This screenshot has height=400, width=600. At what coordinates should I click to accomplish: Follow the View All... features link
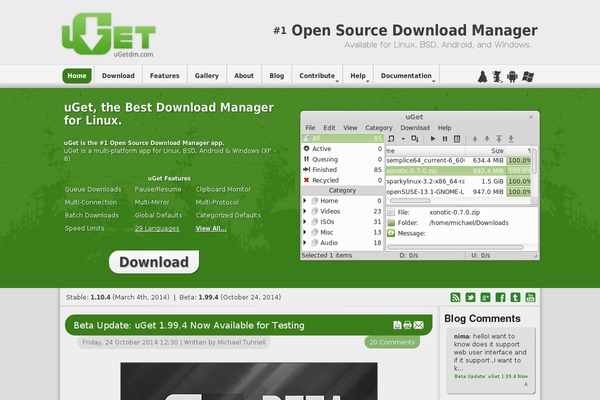211,229
